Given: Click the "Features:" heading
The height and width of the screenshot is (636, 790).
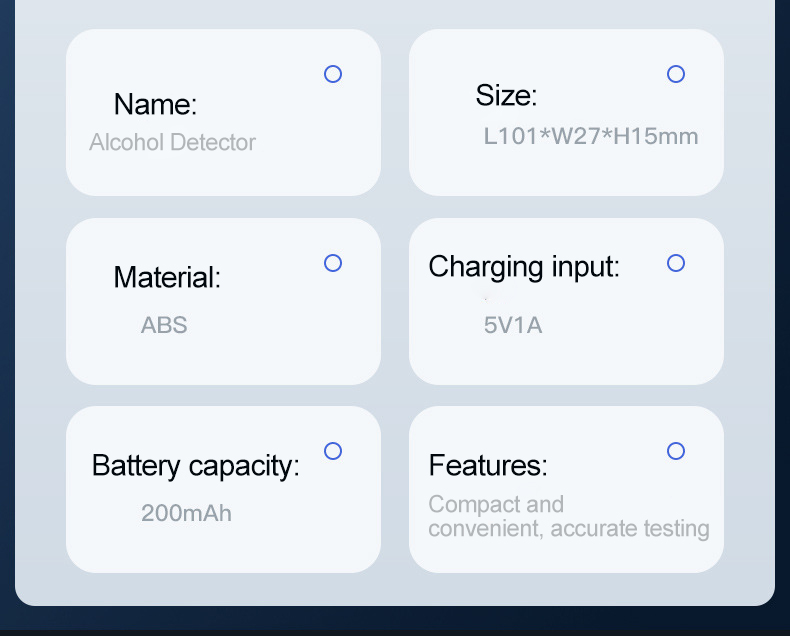Looking at the screenshot, I should (x=488, y=466).
